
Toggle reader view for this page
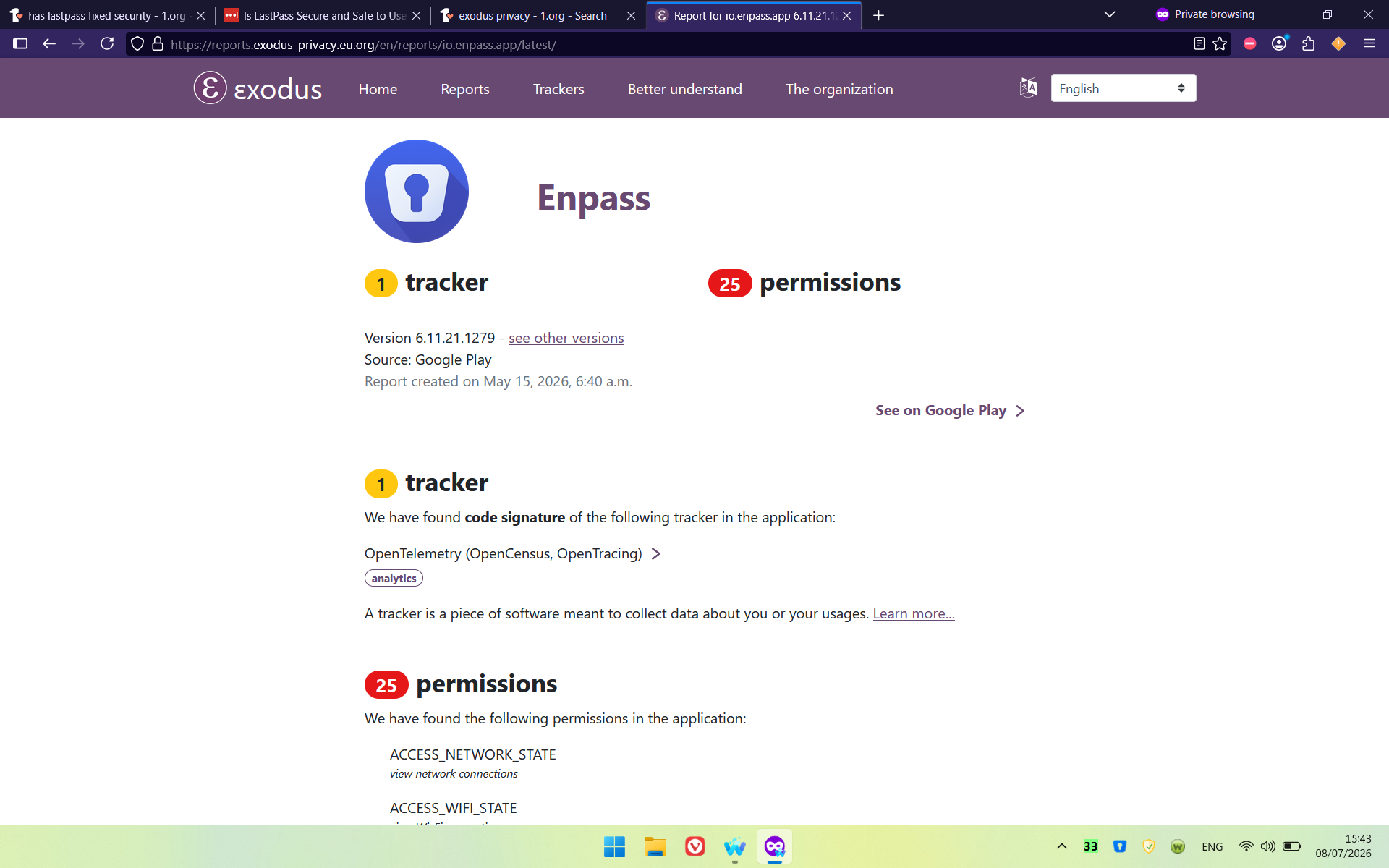point(1199,44)
